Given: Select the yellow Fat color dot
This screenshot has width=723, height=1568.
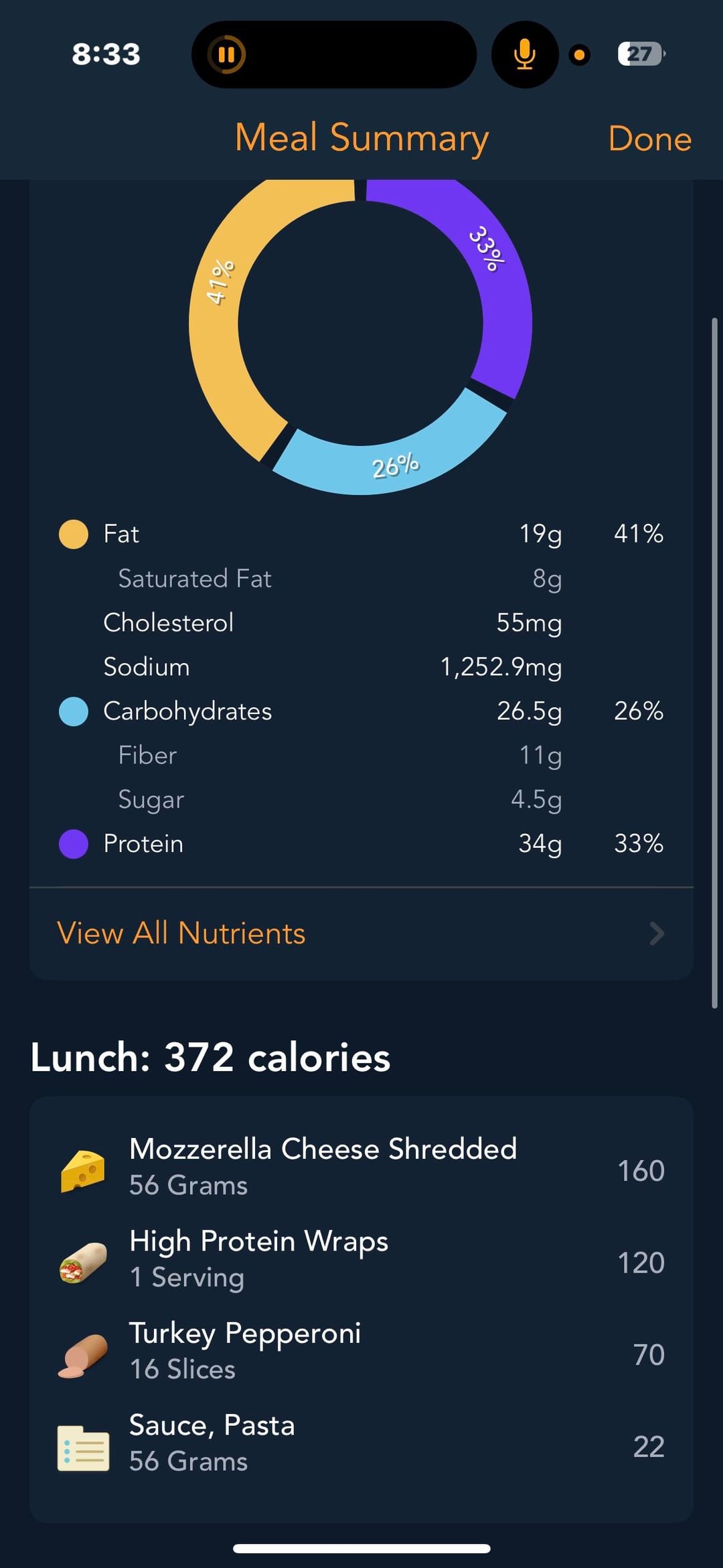Looking at the screenshot, I should (74, 534).
